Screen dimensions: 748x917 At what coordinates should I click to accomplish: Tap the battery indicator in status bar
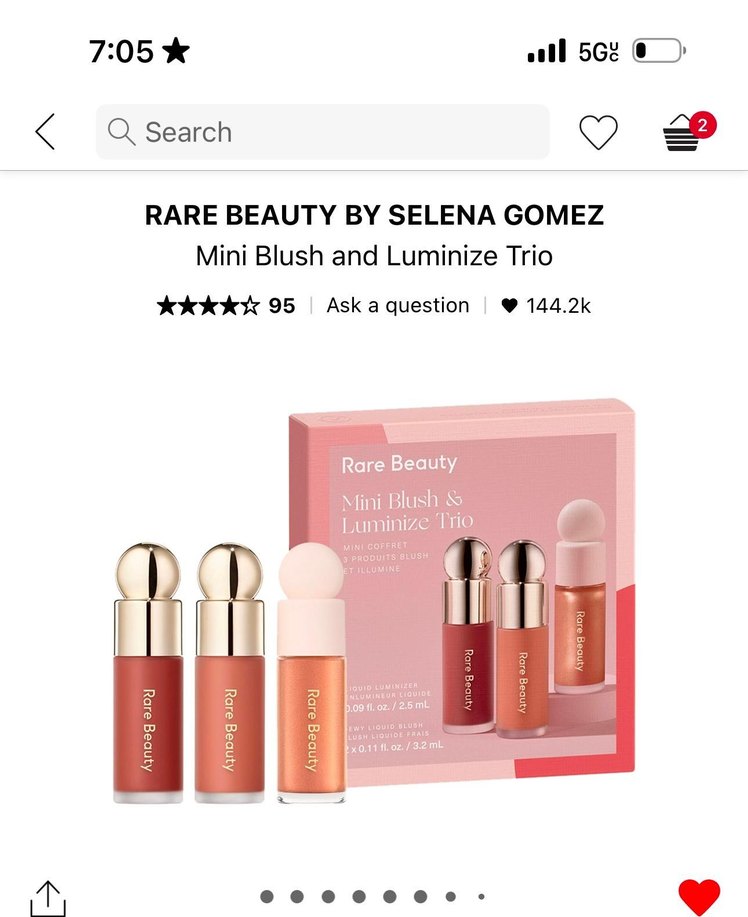coord(659,51)
